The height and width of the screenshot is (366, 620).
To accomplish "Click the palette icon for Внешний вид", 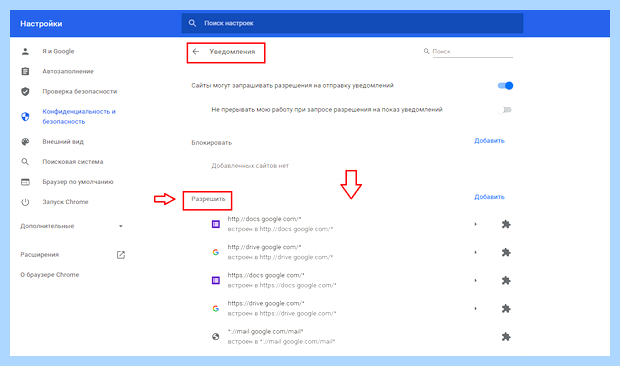I will (x=25, y=141).
